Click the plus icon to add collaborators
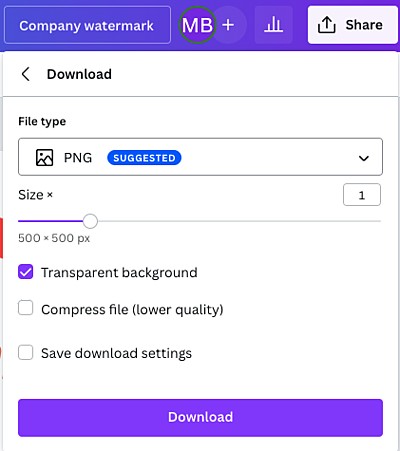 (228, 25)
